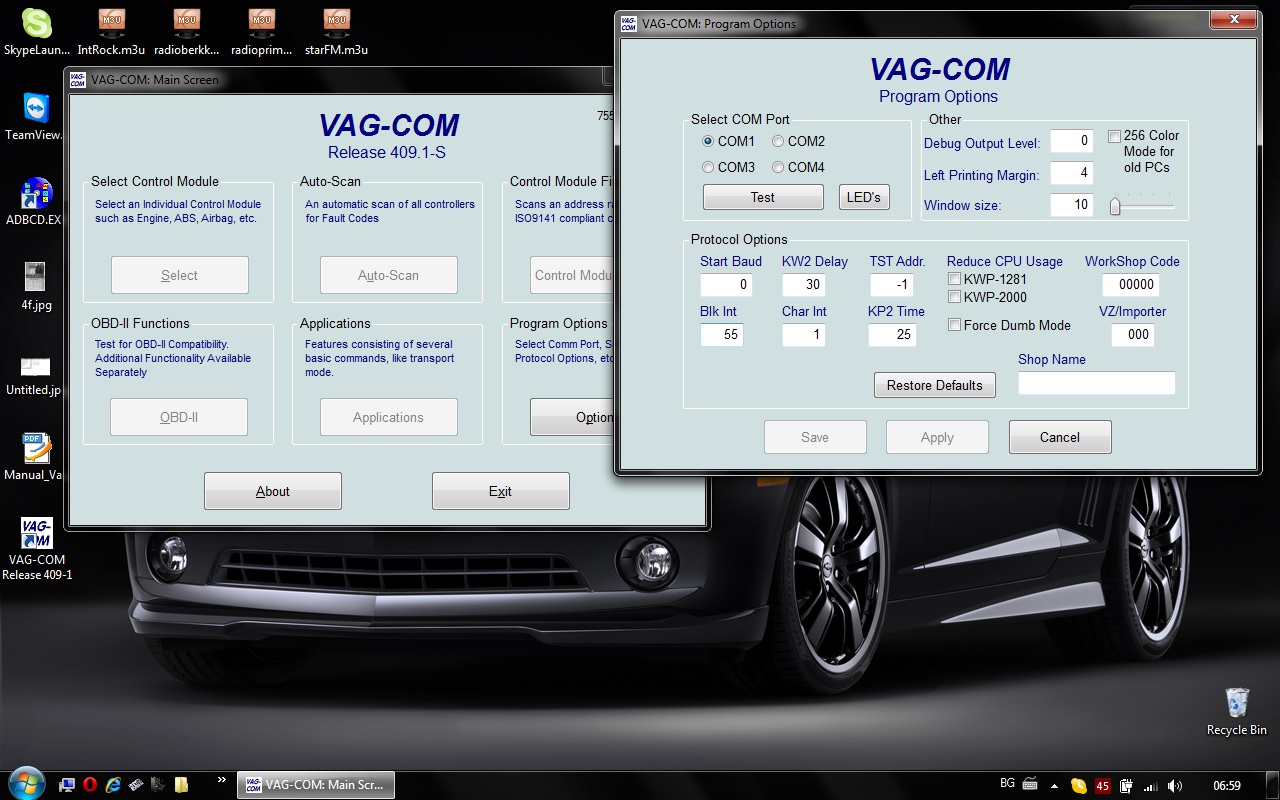Click the Shop Name text field

click(x=1097, y=383)
